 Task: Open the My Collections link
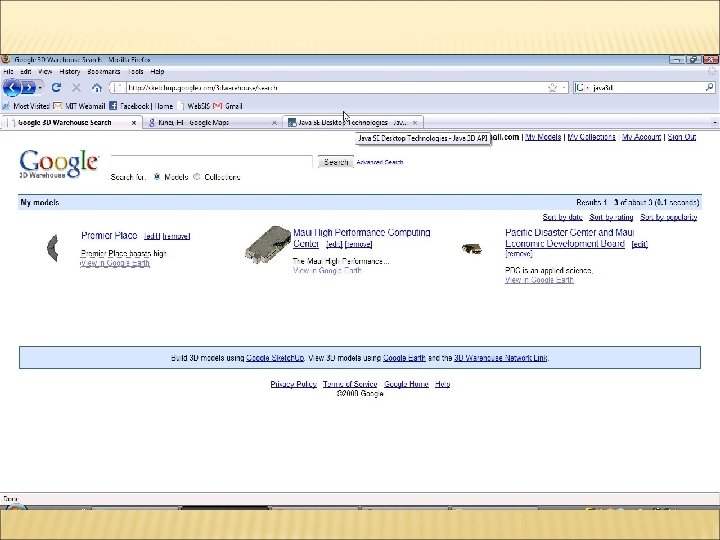pos(591,137)
